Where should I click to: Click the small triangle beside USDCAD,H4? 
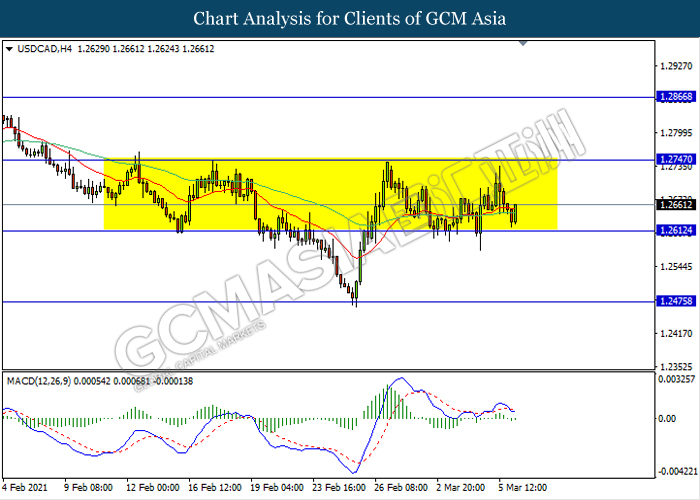click(x=9, y=48)
